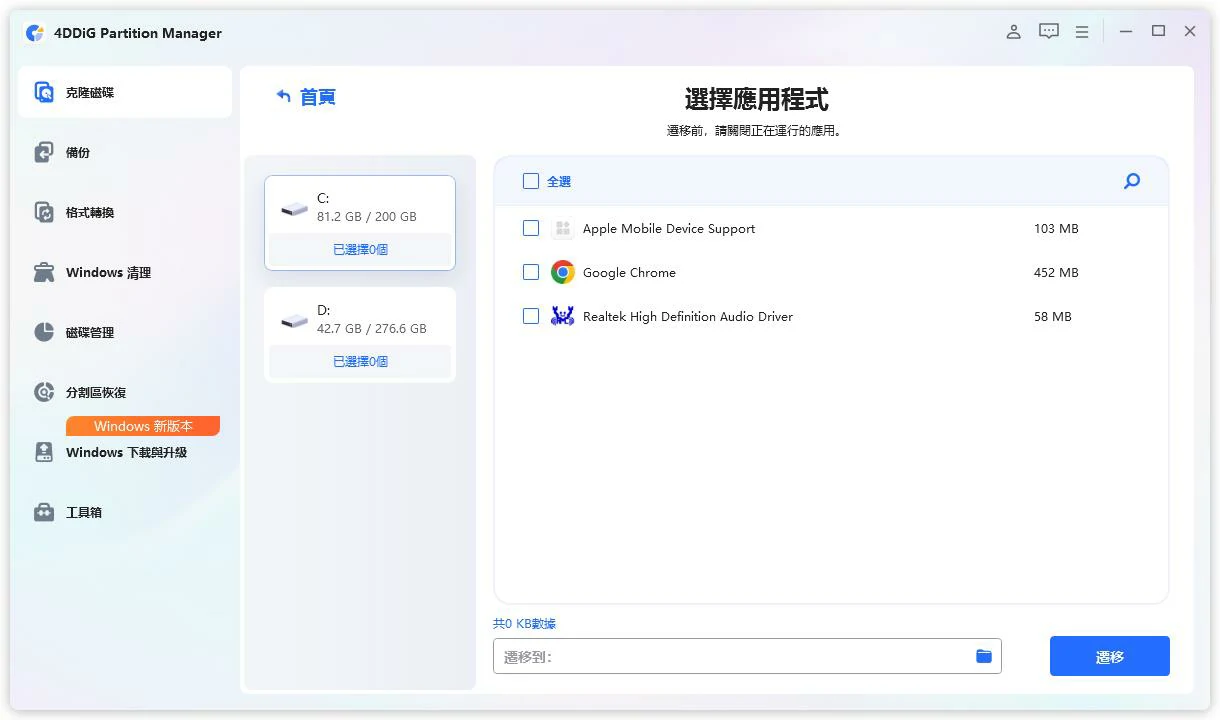Open the user account icon
Image resolution: width=1220 pixels, height=720 pixels.
(1013, 32)
